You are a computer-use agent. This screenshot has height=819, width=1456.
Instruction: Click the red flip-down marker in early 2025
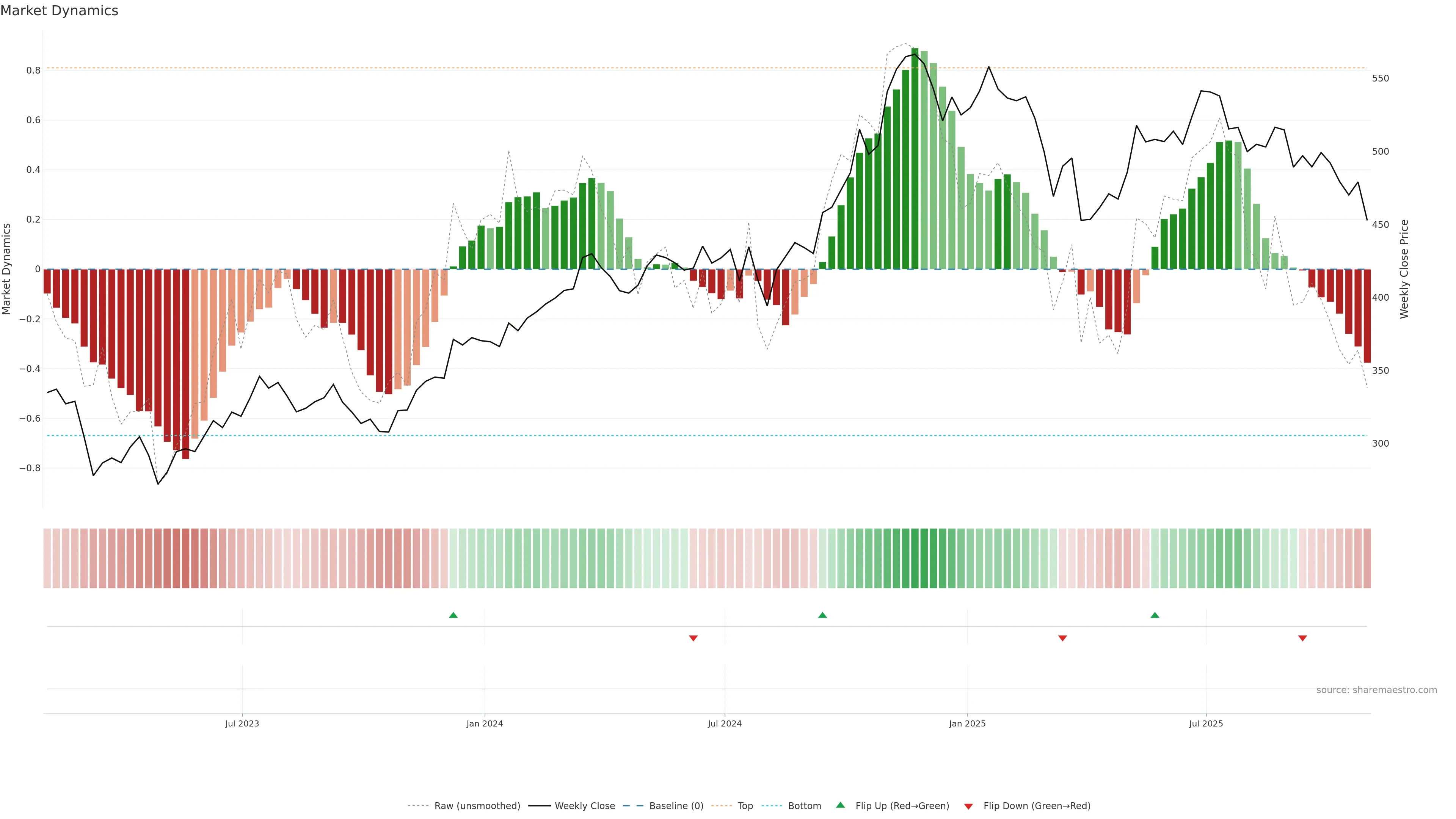click(1062, 638)
